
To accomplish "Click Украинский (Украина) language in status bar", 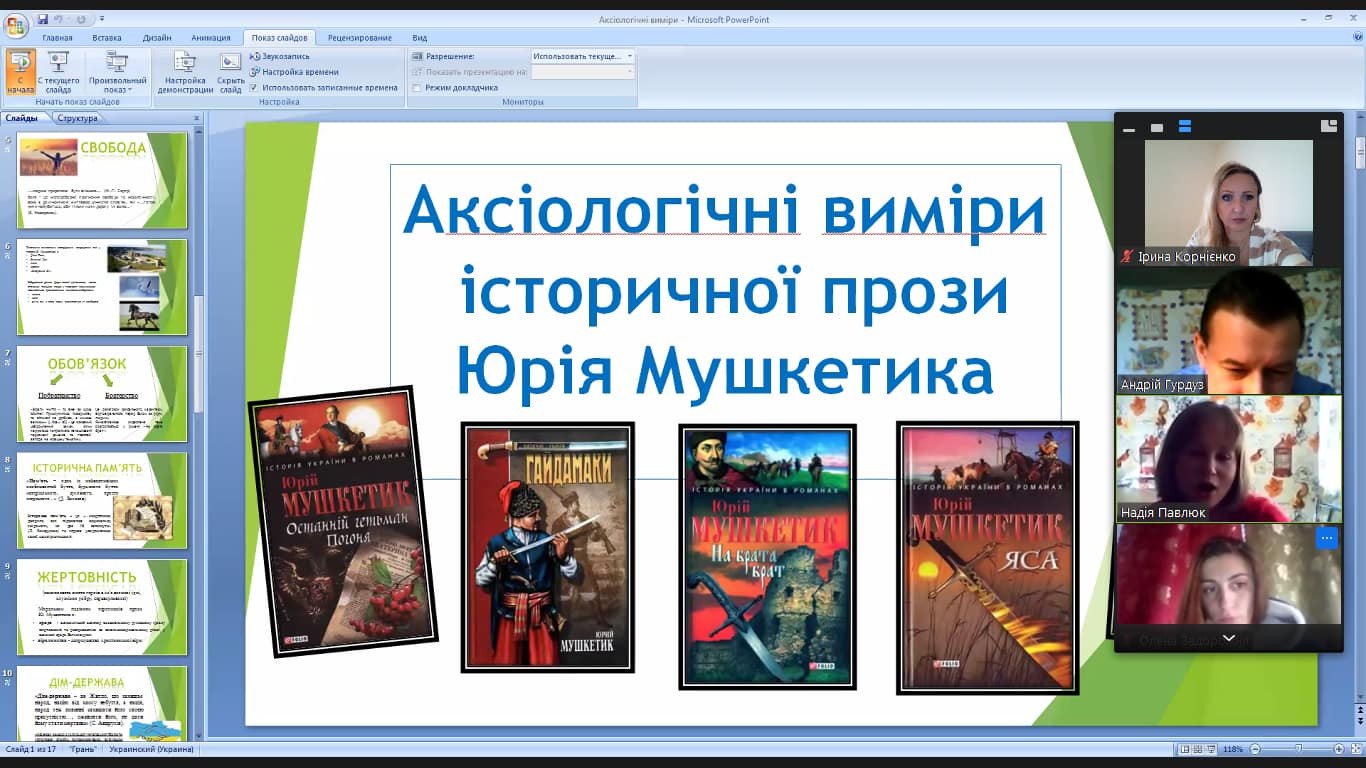I will coord(152,749).
